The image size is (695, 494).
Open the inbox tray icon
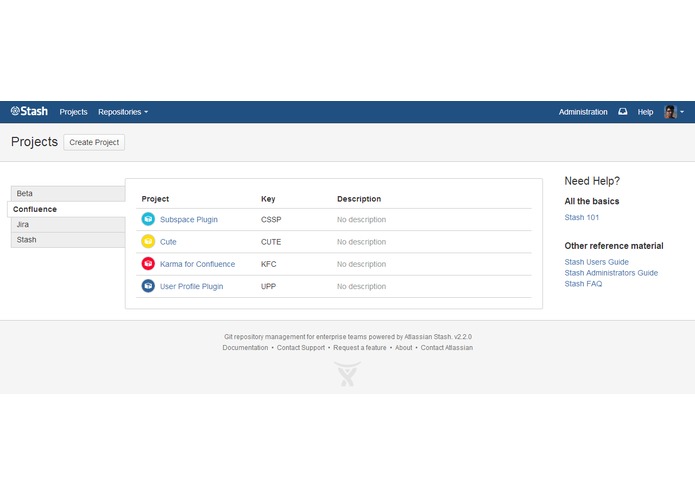click(x=623, y=112)
